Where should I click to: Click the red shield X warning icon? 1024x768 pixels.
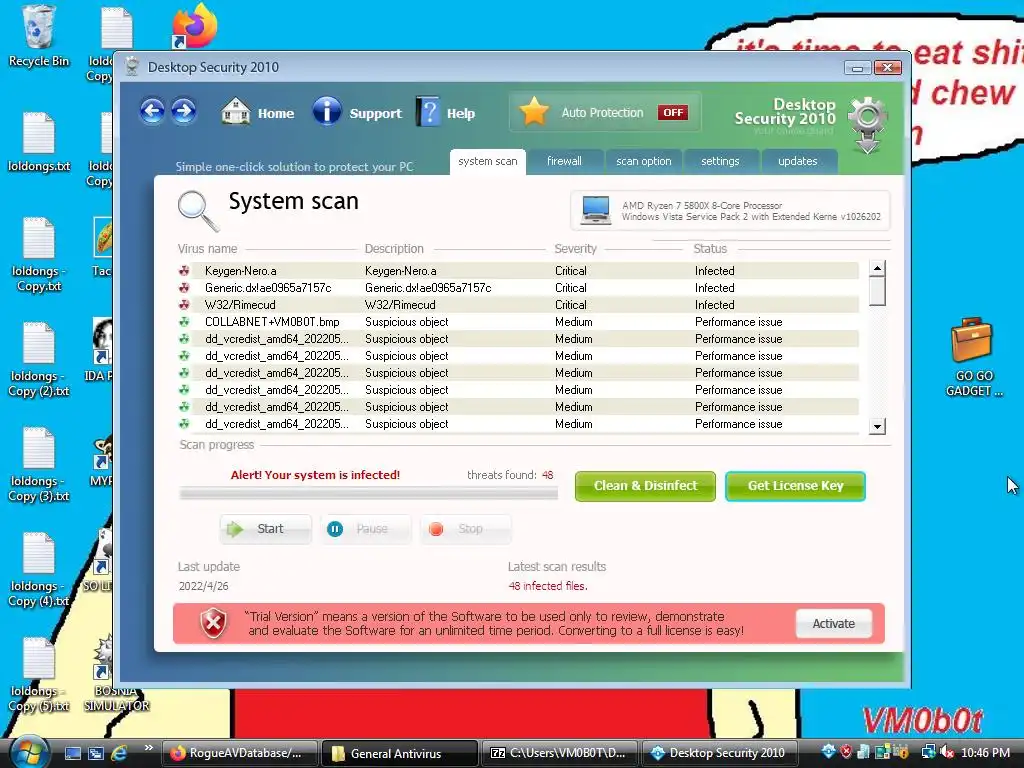pos(213,624)
